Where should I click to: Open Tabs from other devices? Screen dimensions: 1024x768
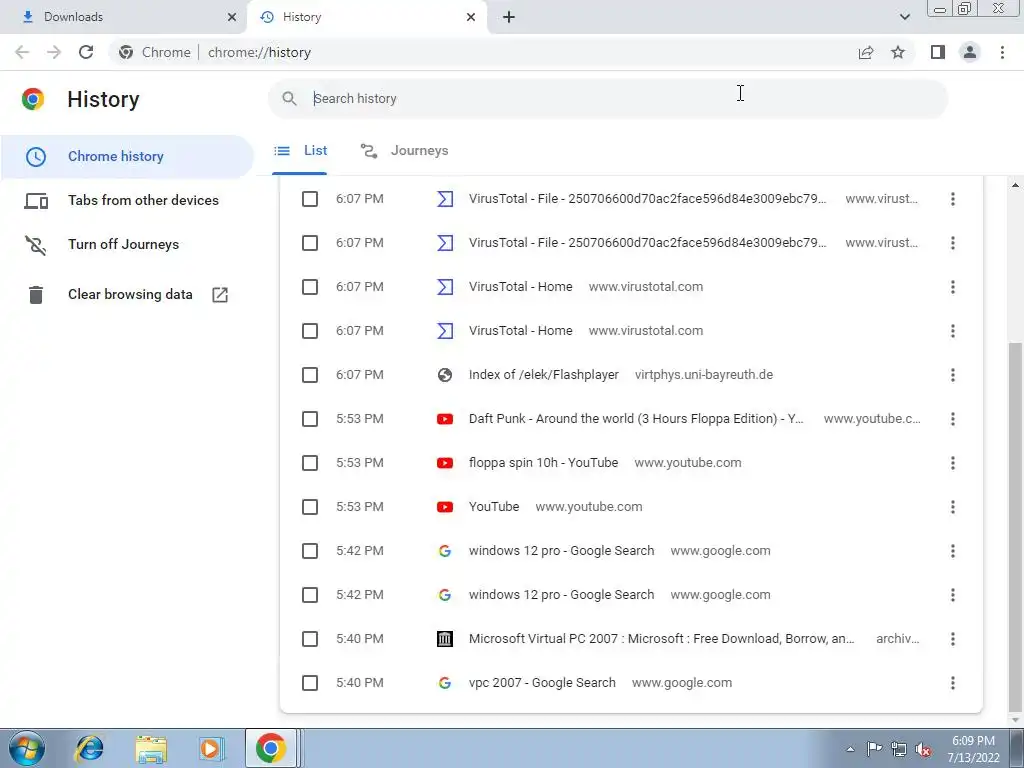click(x=127, y=200)
